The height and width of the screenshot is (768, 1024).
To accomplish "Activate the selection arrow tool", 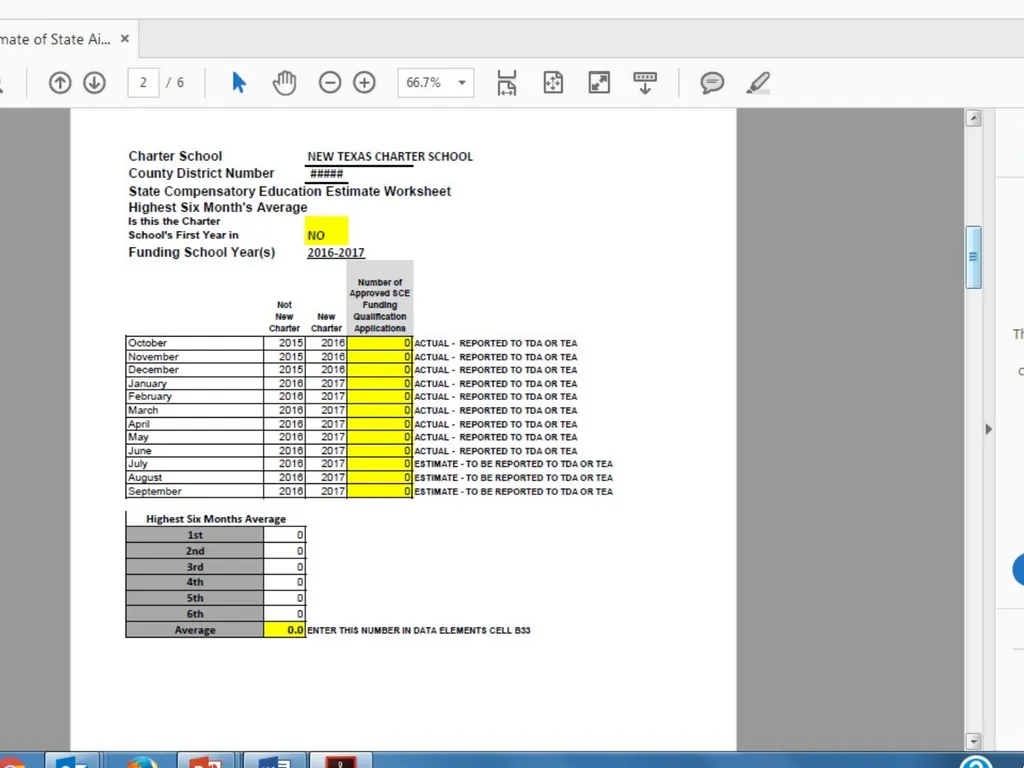I will tap(239, 83).
